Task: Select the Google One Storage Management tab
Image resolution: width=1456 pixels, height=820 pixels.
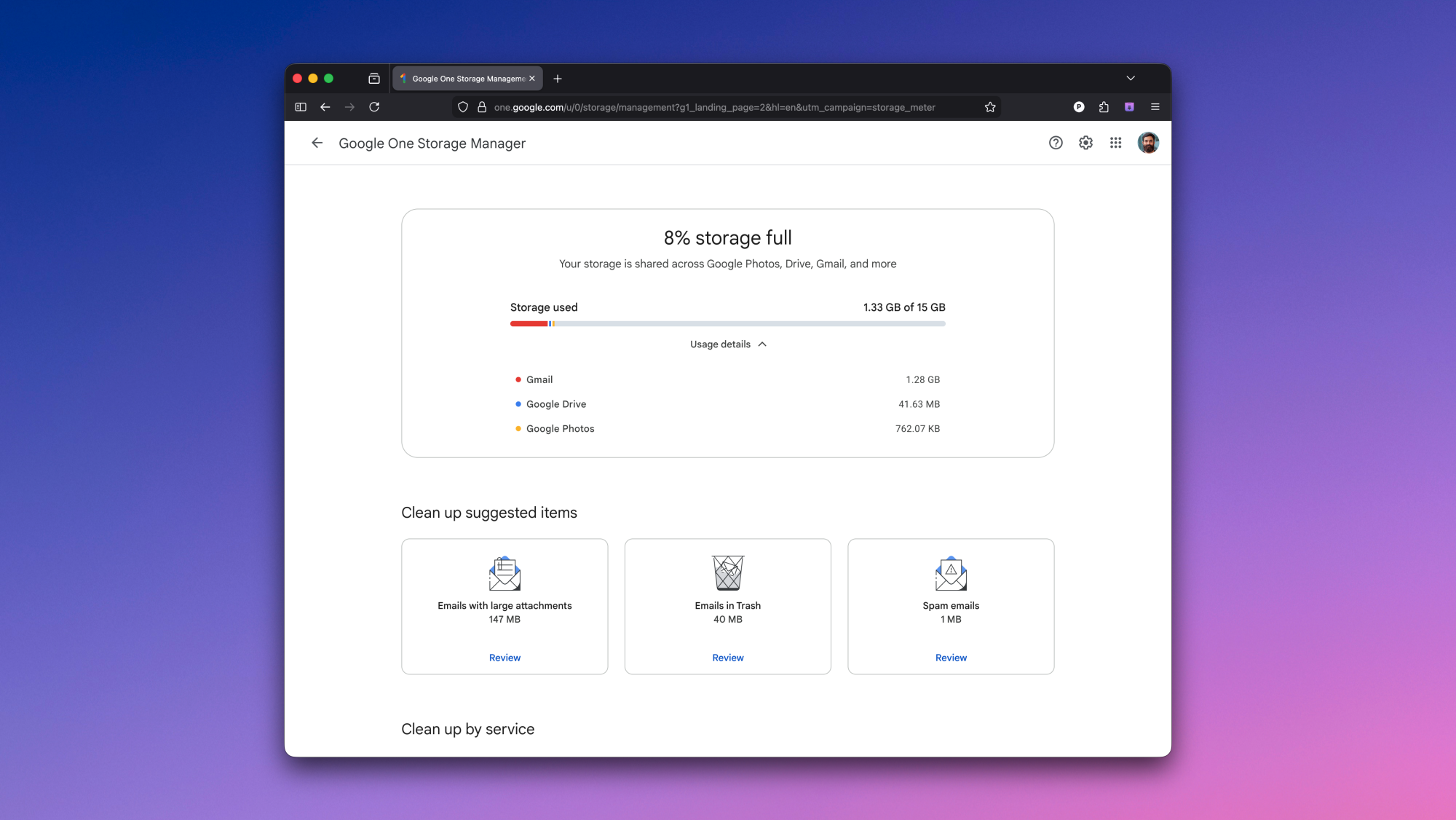Action: point(466,78)
